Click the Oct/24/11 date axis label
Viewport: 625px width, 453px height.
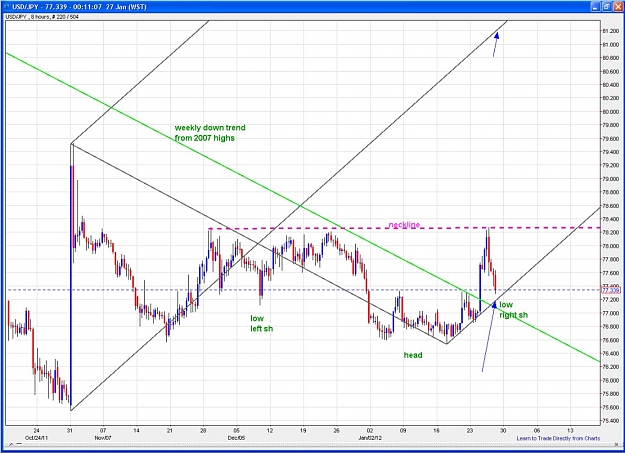click(36, 438)
